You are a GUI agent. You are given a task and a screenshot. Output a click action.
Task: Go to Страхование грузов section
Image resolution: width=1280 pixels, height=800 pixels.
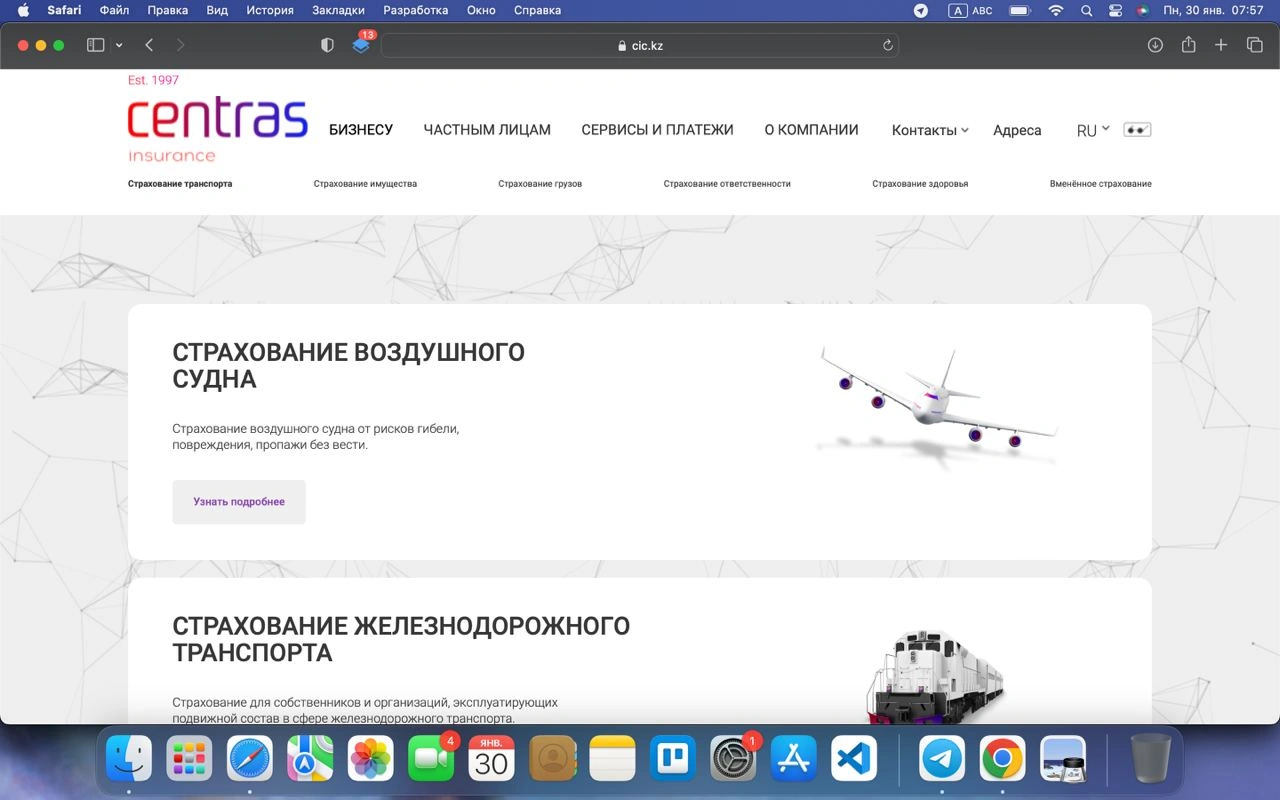540,184
